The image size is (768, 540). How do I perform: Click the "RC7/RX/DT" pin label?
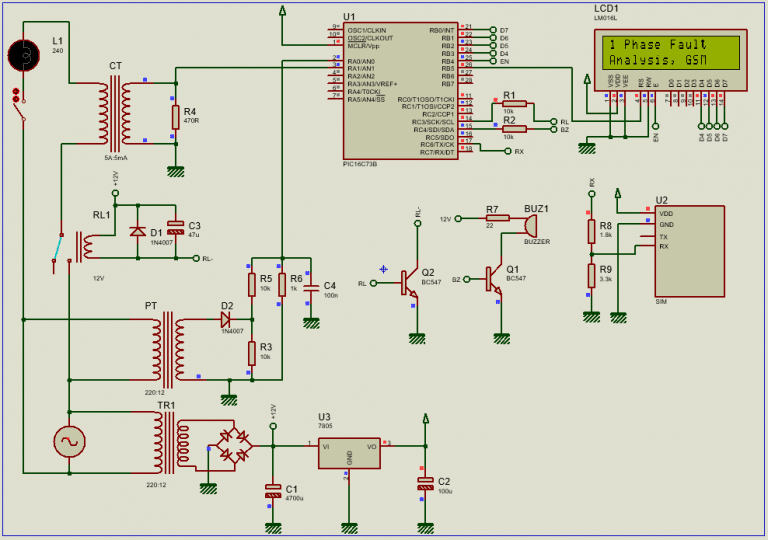click(x=437, y=152)
